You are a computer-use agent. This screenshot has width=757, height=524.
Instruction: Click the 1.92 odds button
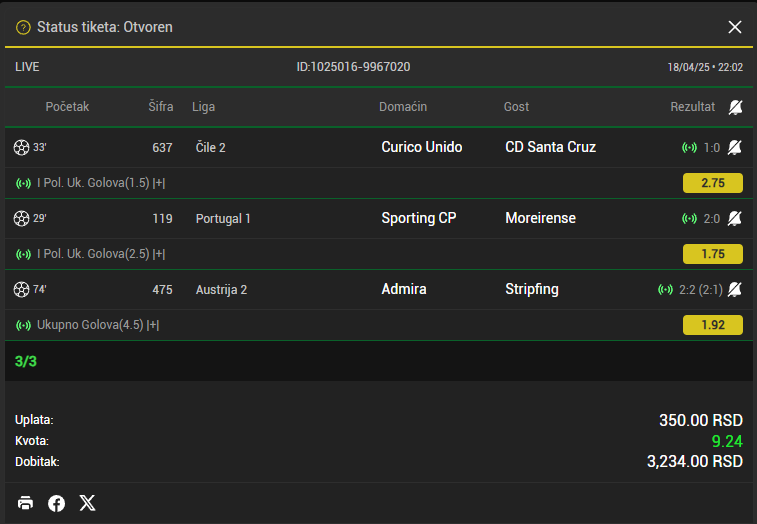coord(712,325)
